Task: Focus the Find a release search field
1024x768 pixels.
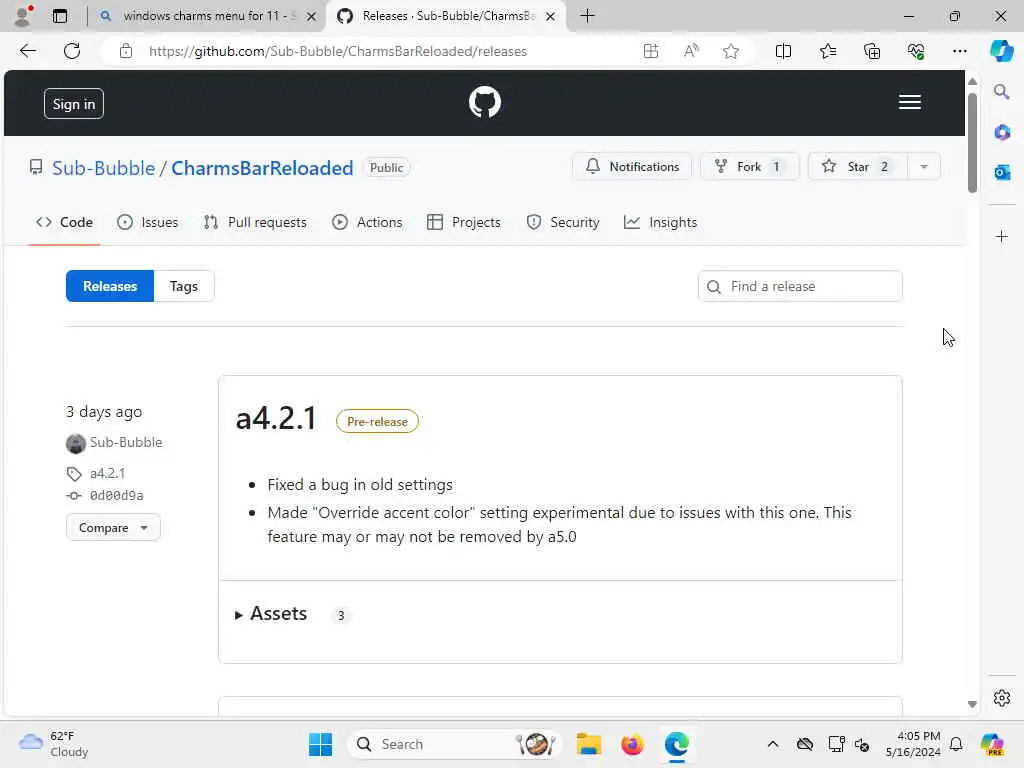Action: [800, 286]
